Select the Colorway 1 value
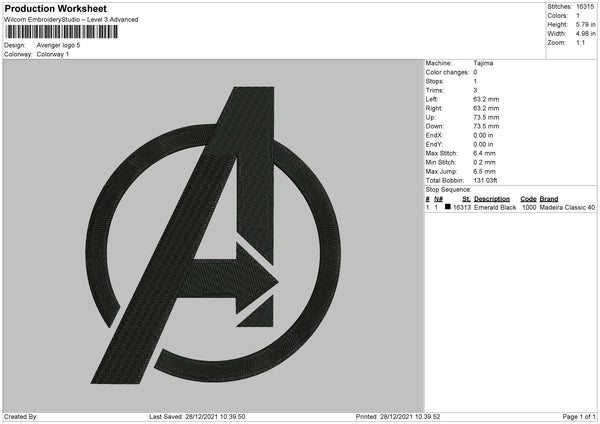This screenshot has width=600, height=424. (53, 54)
